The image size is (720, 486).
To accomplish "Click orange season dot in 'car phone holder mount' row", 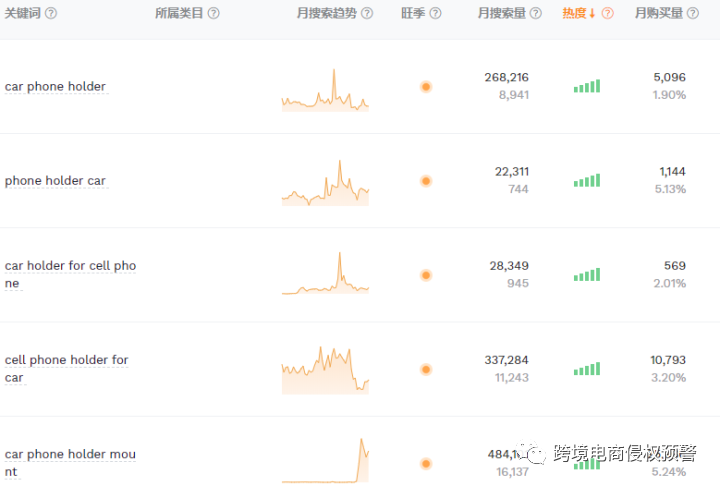I will point(426,463).
